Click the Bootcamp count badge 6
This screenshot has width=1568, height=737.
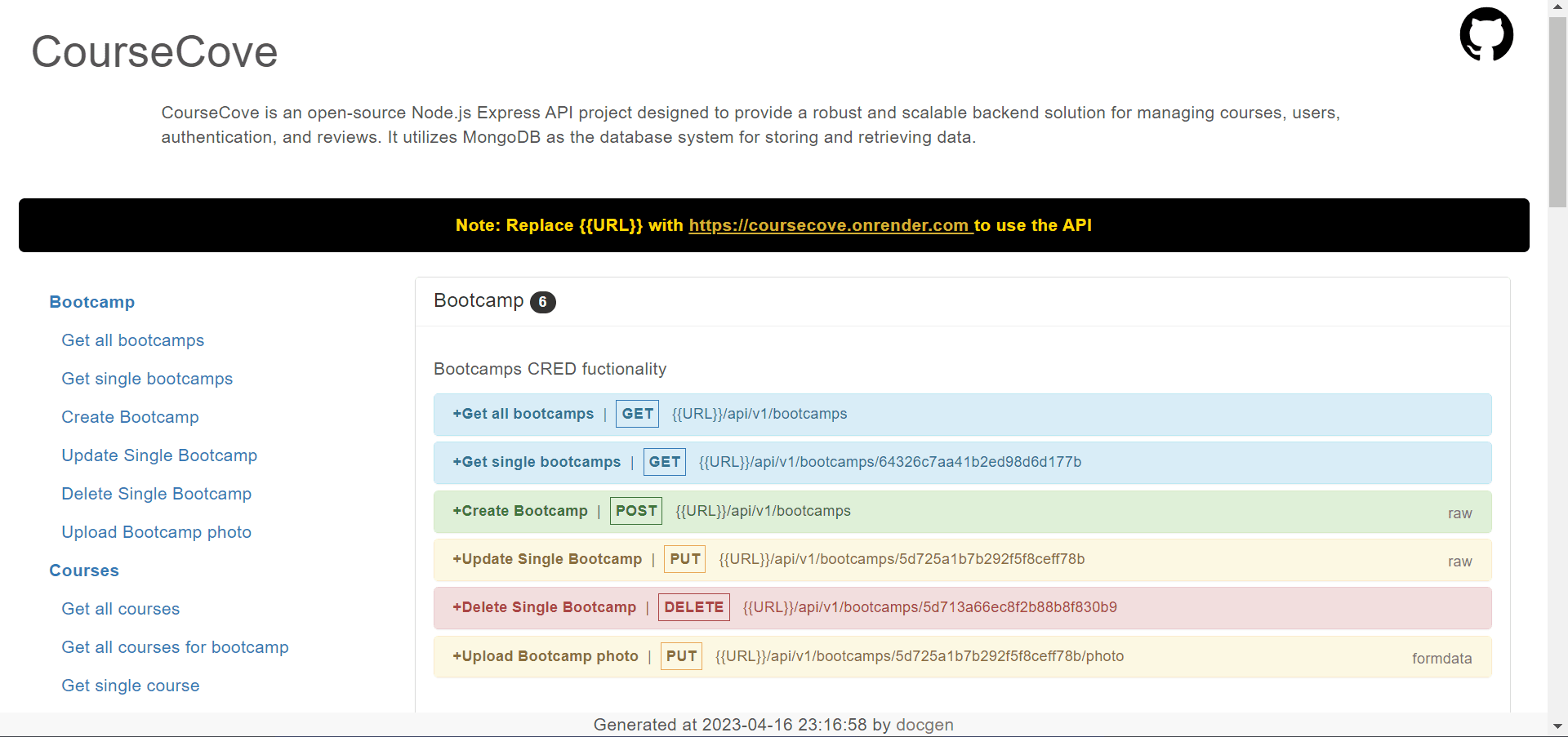[542, 302]
